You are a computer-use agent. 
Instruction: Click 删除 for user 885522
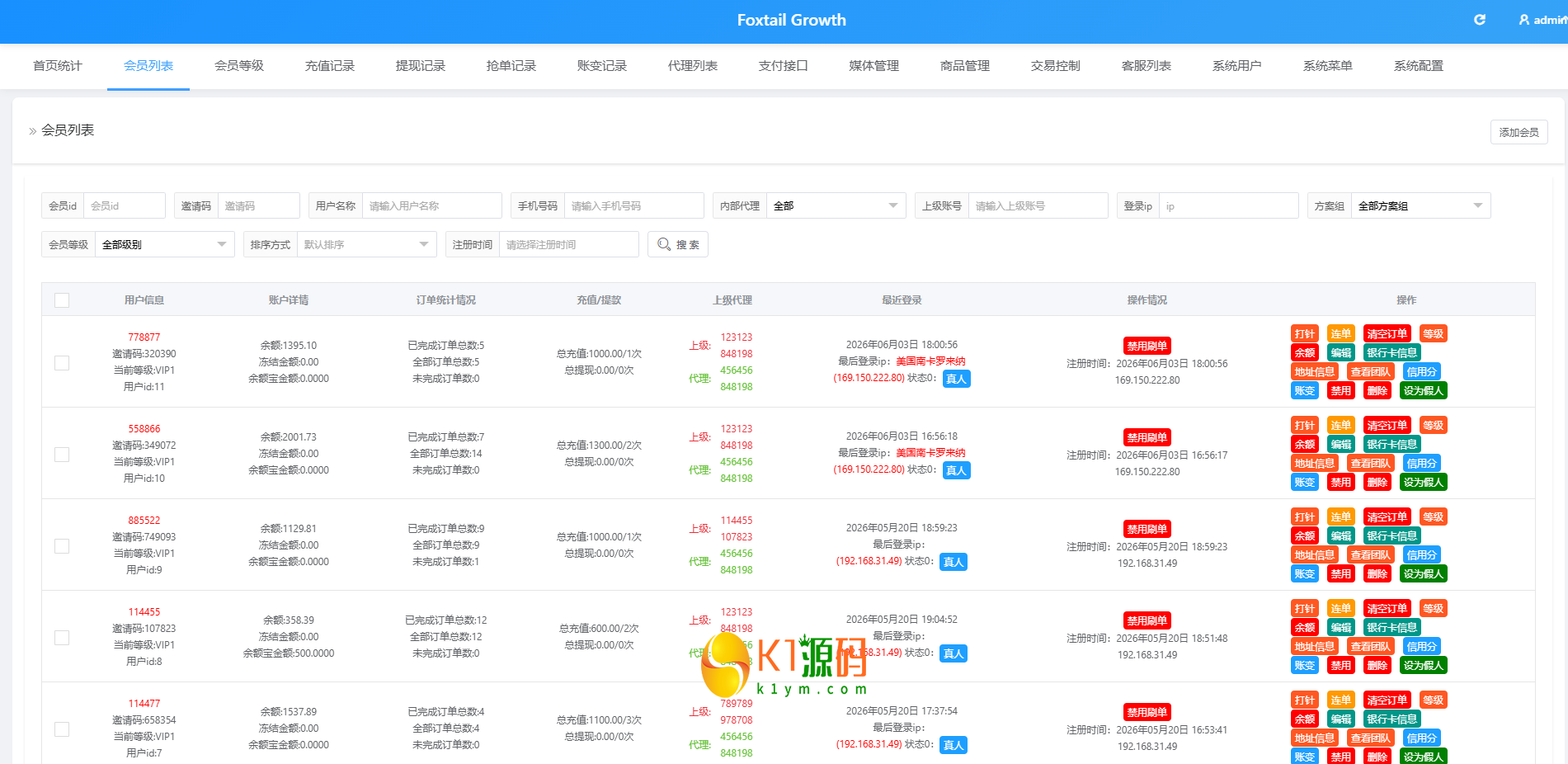coord(1377,574)
